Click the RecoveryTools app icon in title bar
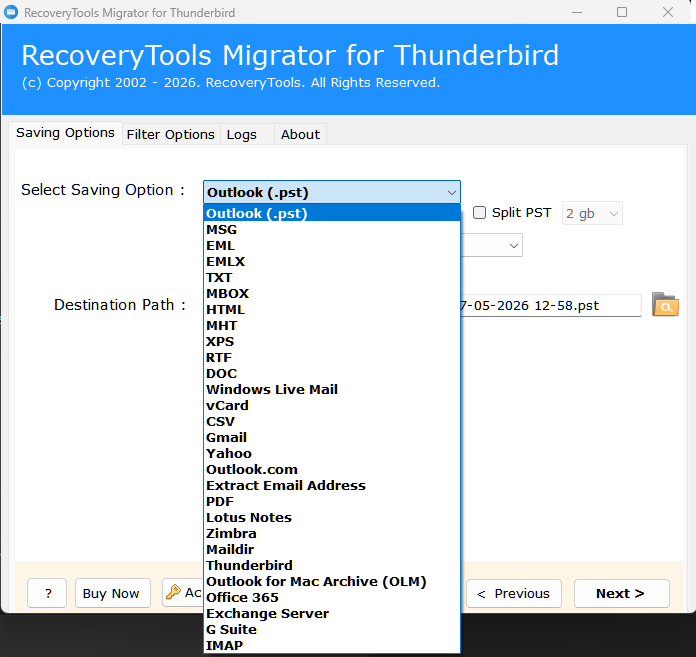Image resolution: width=696 pixels, height=657 pixels. pos(11,12)
